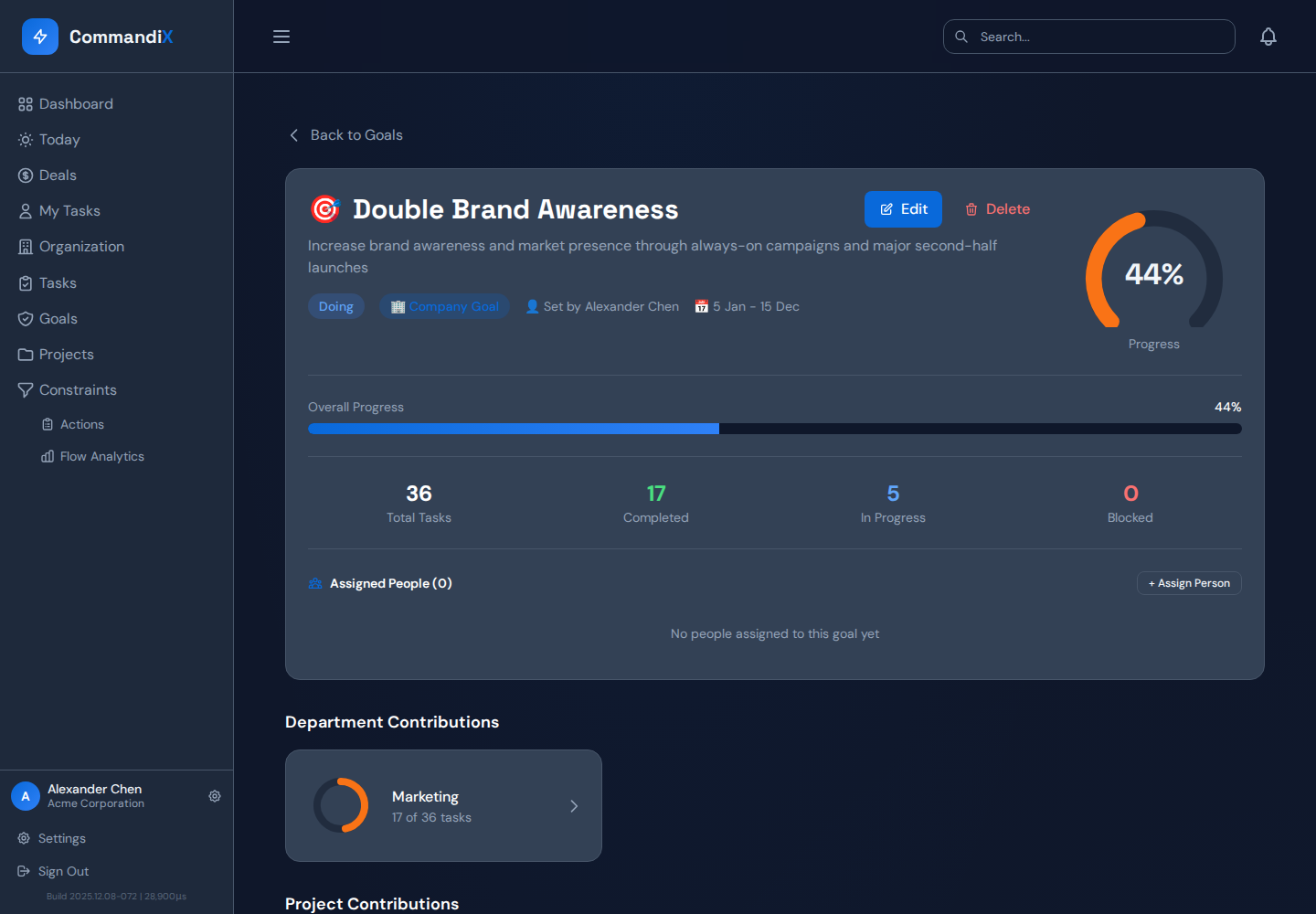Click the Company Goal badge
The image size is (1316, 914).
[x=445, y=306]
